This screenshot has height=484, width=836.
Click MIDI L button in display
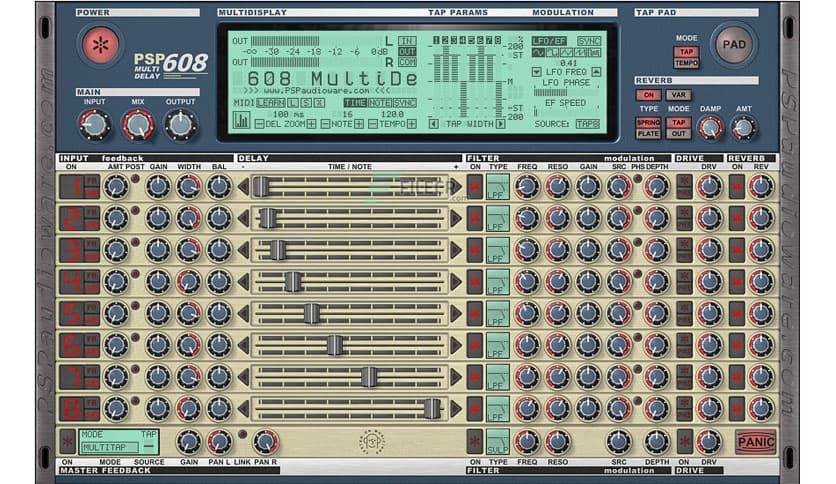point(294,103)
